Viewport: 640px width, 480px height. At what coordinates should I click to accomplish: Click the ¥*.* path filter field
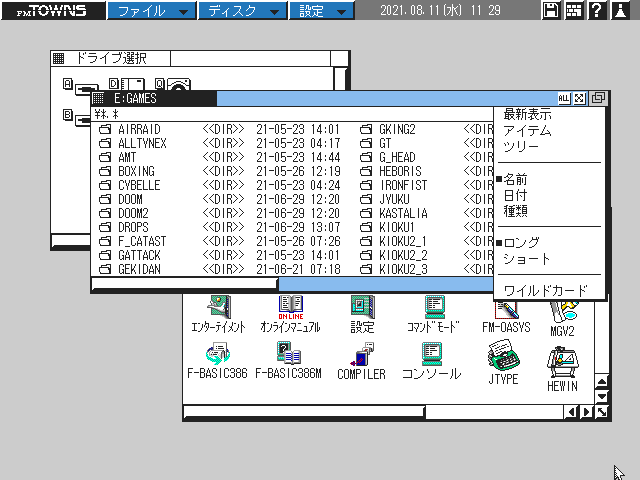(x=292, y=114)
